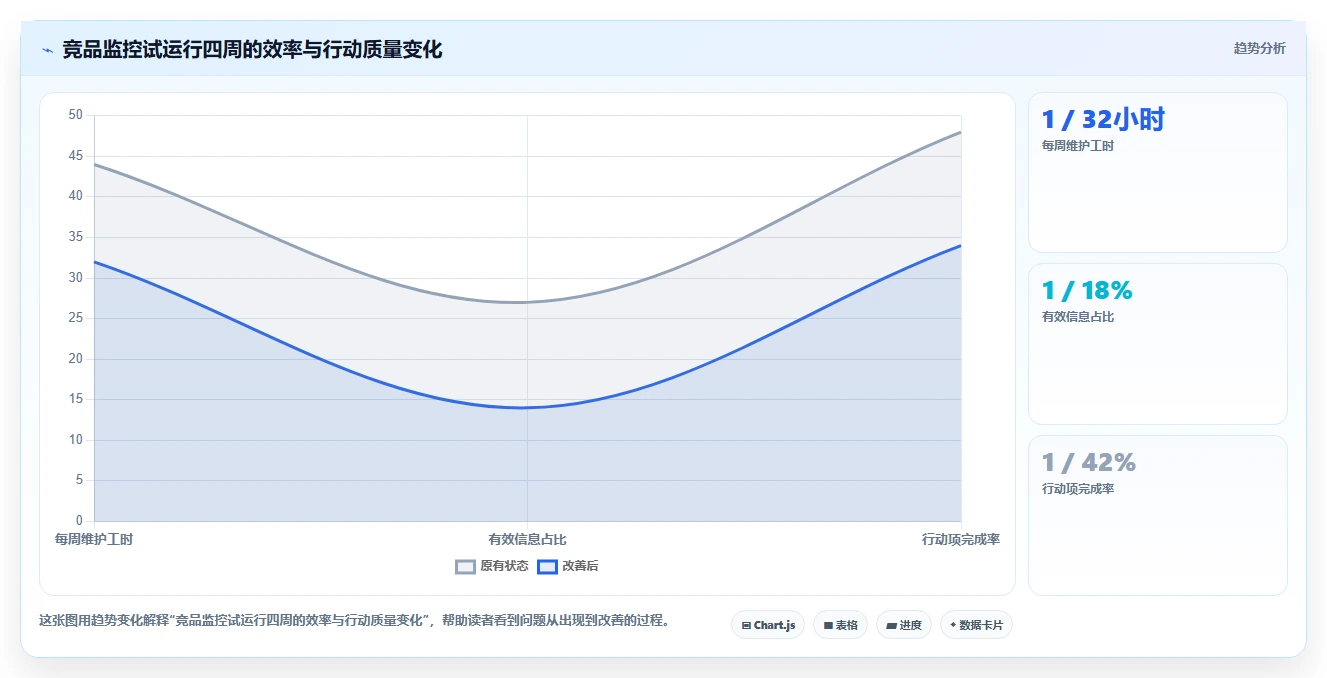
Task: Toggle the 改善后 legend entry
Action: [568, 566]
